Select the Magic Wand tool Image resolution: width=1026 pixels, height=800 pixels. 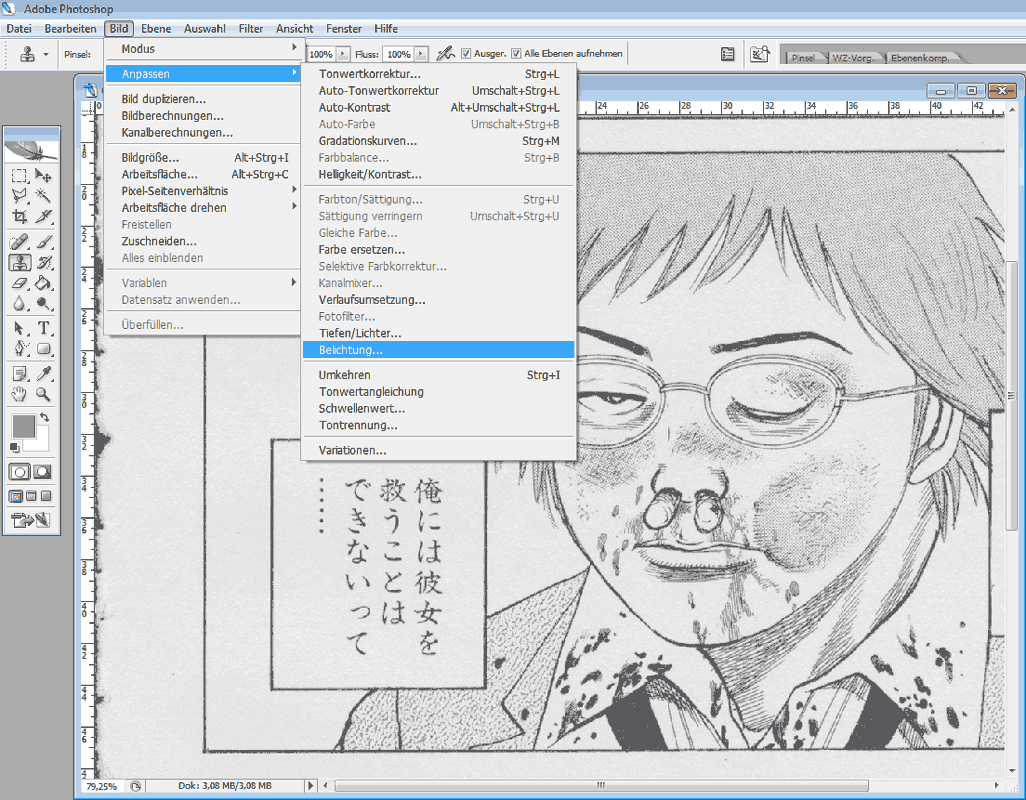click(43, 196)
